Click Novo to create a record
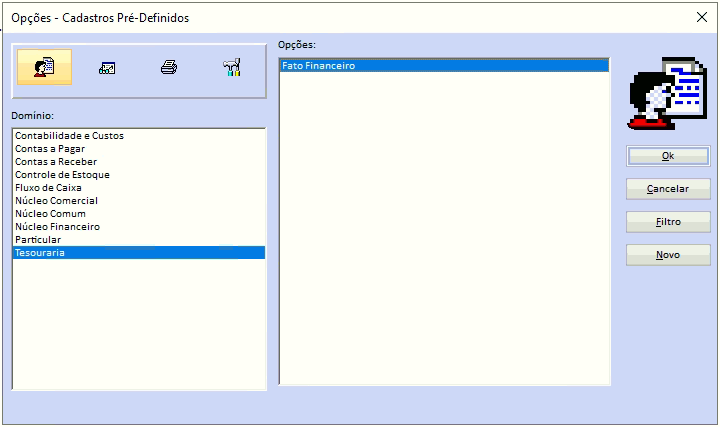The image size is (720, 427). [x=668, y=255]
